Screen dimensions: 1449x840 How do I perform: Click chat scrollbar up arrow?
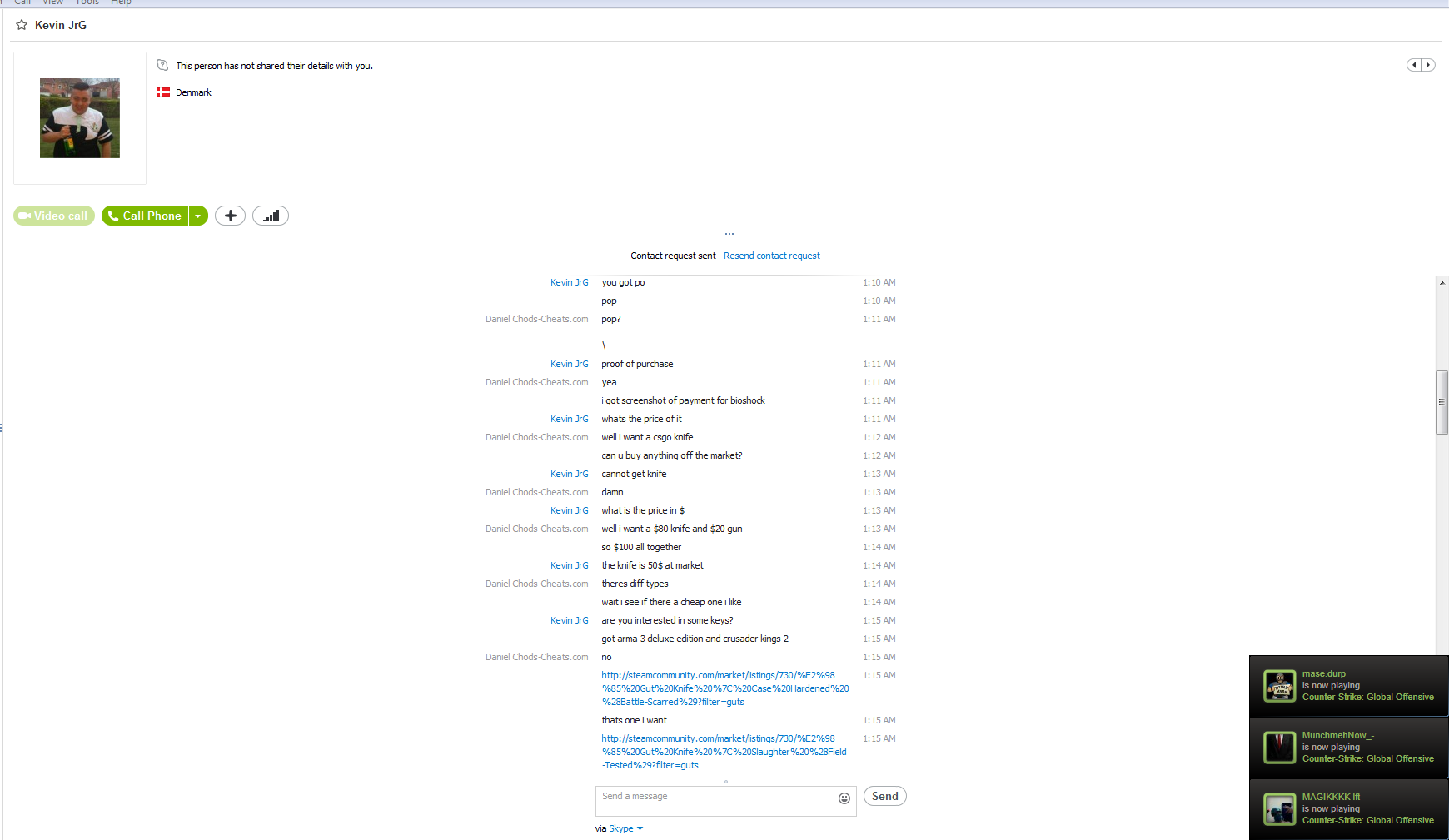pyautogui.click(x=1442, y=283)
